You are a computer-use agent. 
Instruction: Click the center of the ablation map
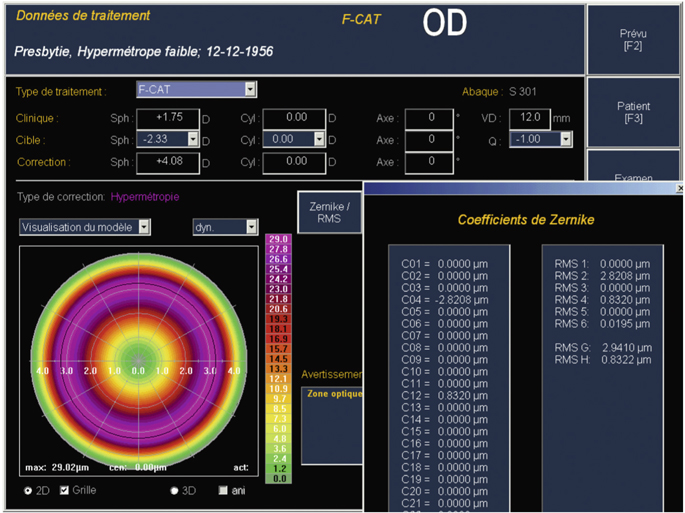138,359
